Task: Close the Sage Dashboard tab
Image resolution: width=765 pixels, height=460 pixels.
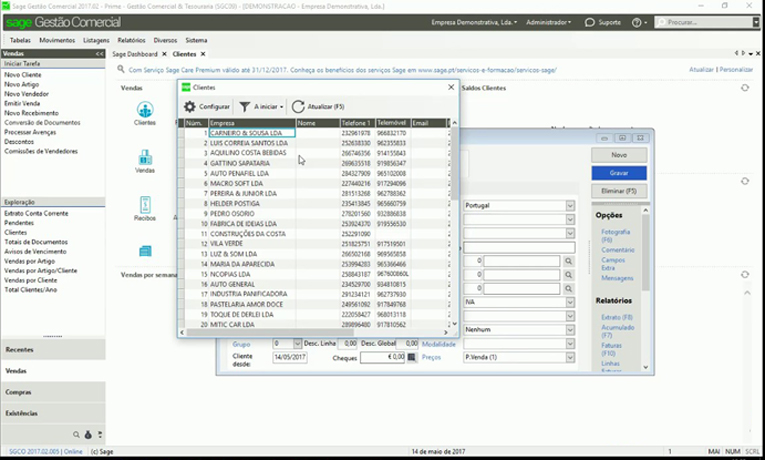Action: pos(164,54)
